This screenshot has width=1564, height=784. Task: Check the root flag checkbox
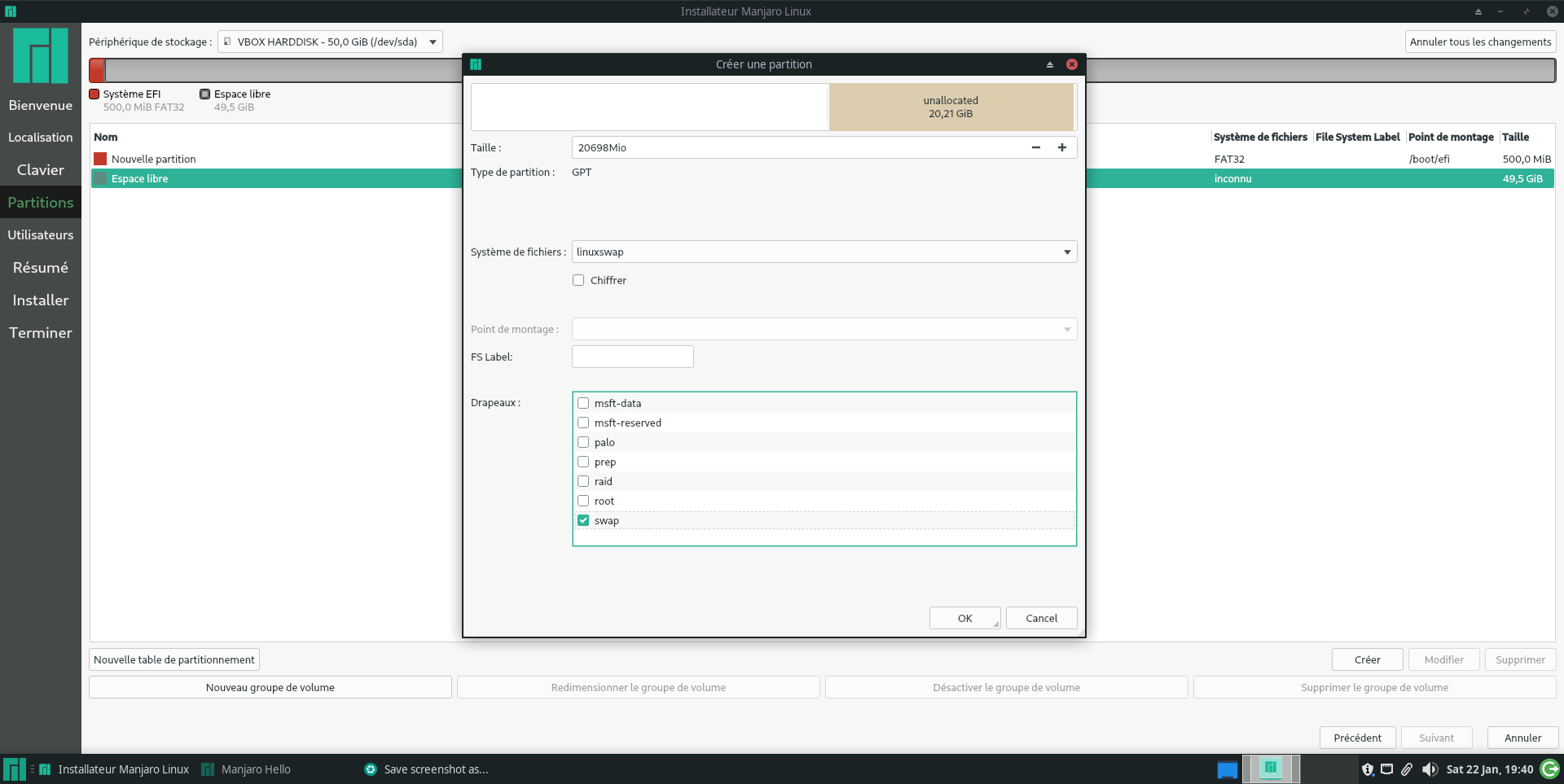tap(583, 501)
